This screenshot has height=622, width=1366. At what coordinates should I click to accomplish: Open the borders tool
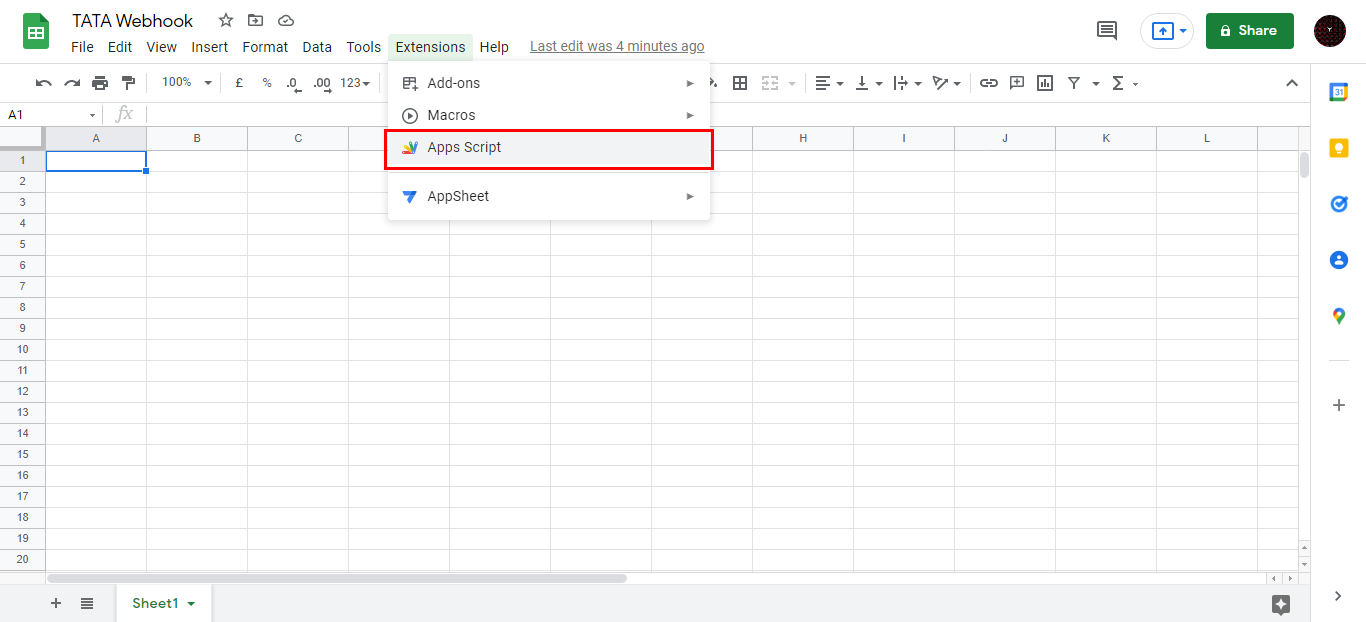pos(740,83)
